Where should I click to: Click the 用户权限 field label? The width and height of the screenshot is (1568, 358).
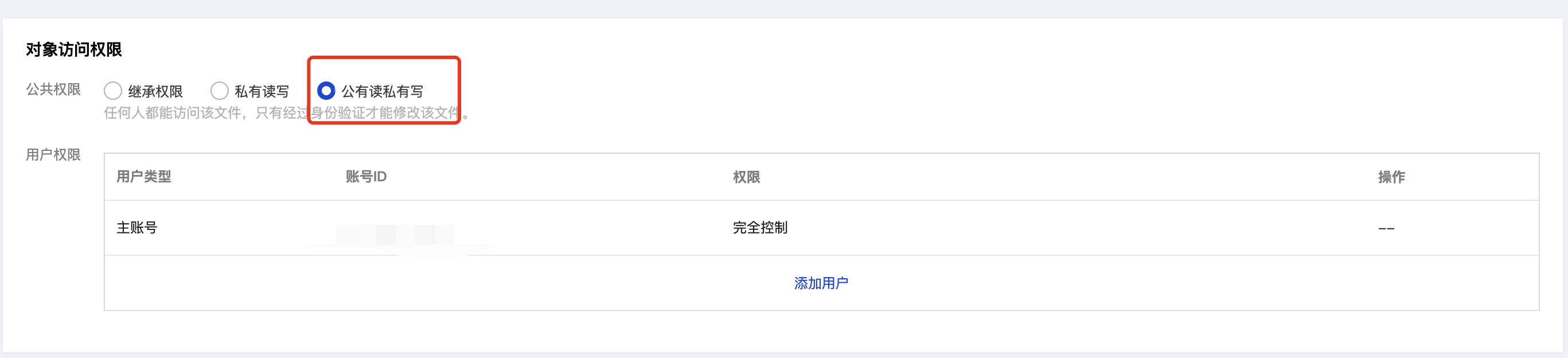pos(53,155)
